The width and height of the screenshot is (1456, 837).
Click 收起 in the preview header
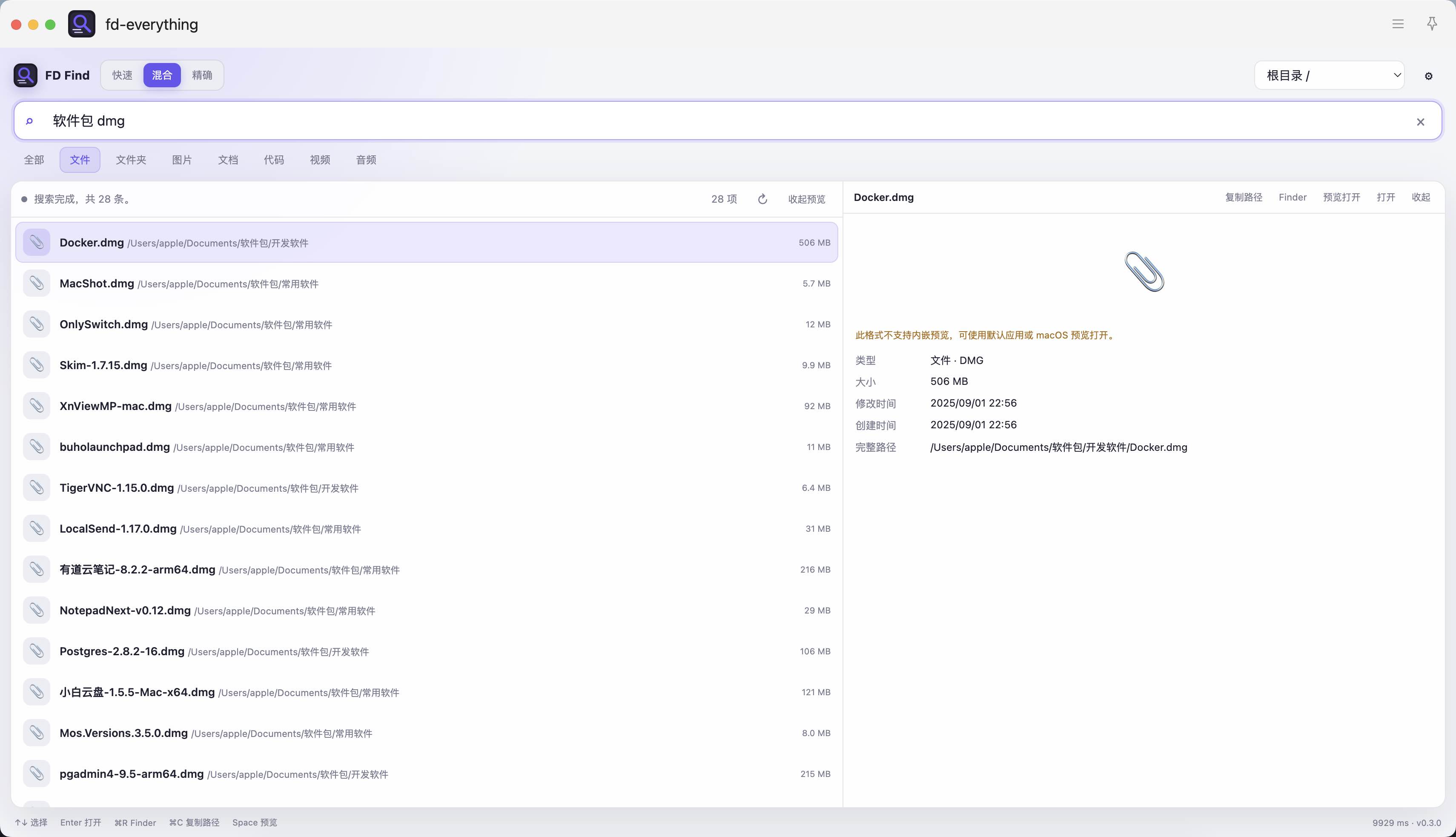(1421, 197)
